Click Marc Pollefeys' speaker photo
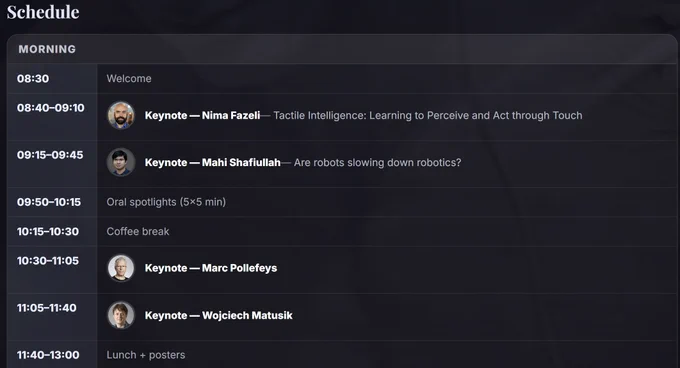Screen dimensions: 680x368 coord(121,268)
